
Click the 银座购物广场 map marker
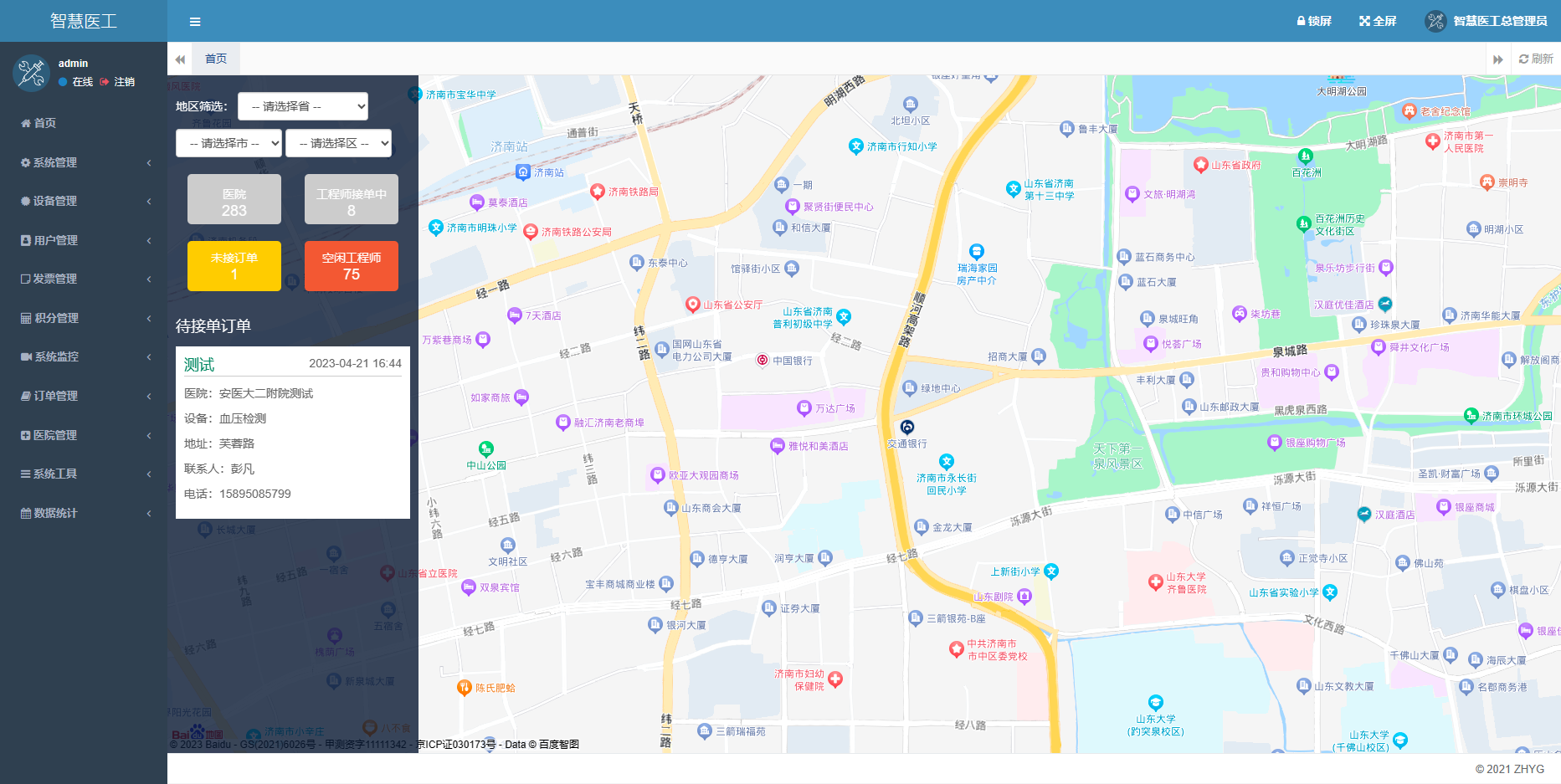pos(1275,443)
